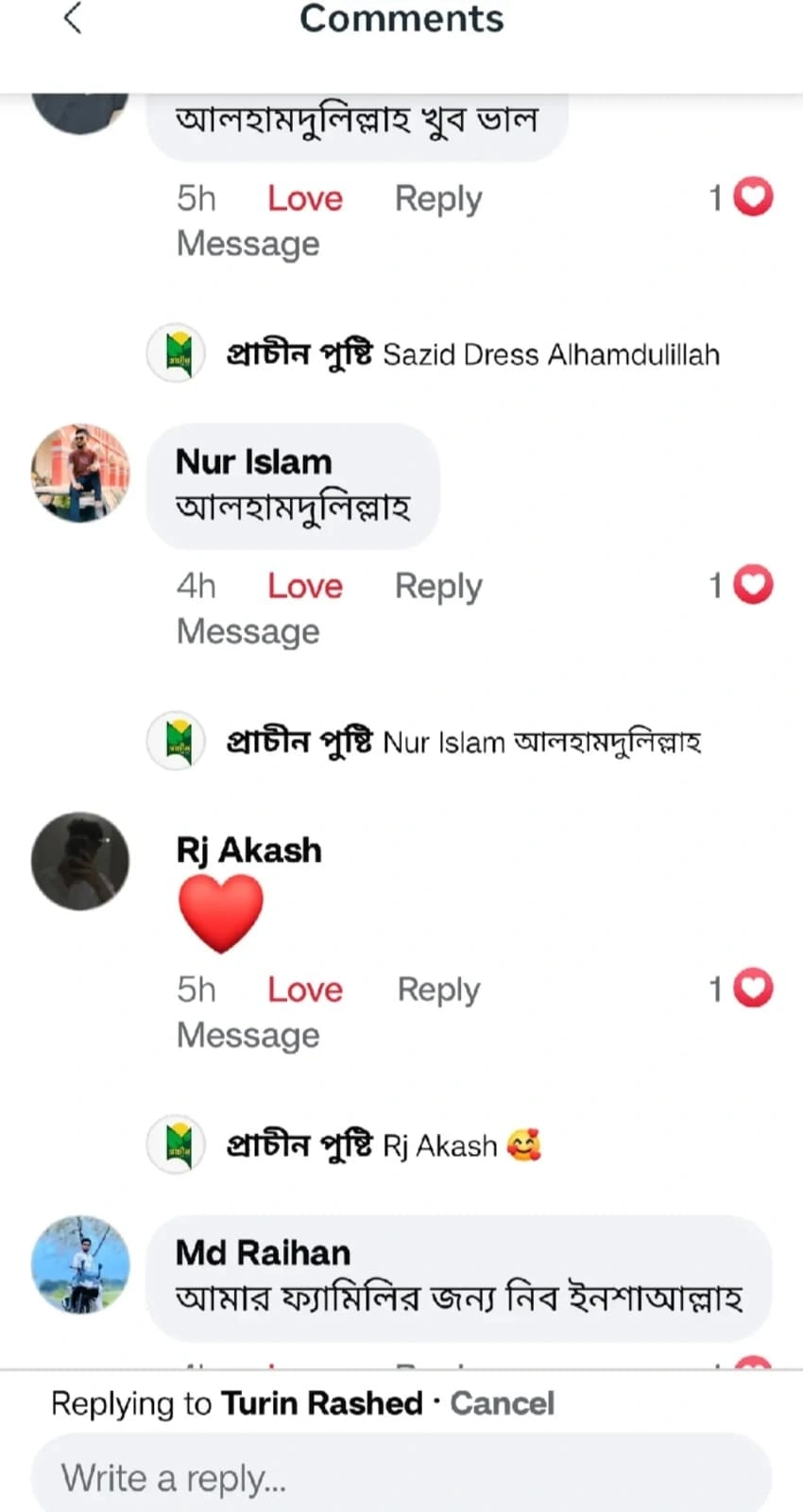Screen dimensions: 803x1512
Task: Open the Md Raihan name link
Action: pyautogui.click(x=263, y=1253)
